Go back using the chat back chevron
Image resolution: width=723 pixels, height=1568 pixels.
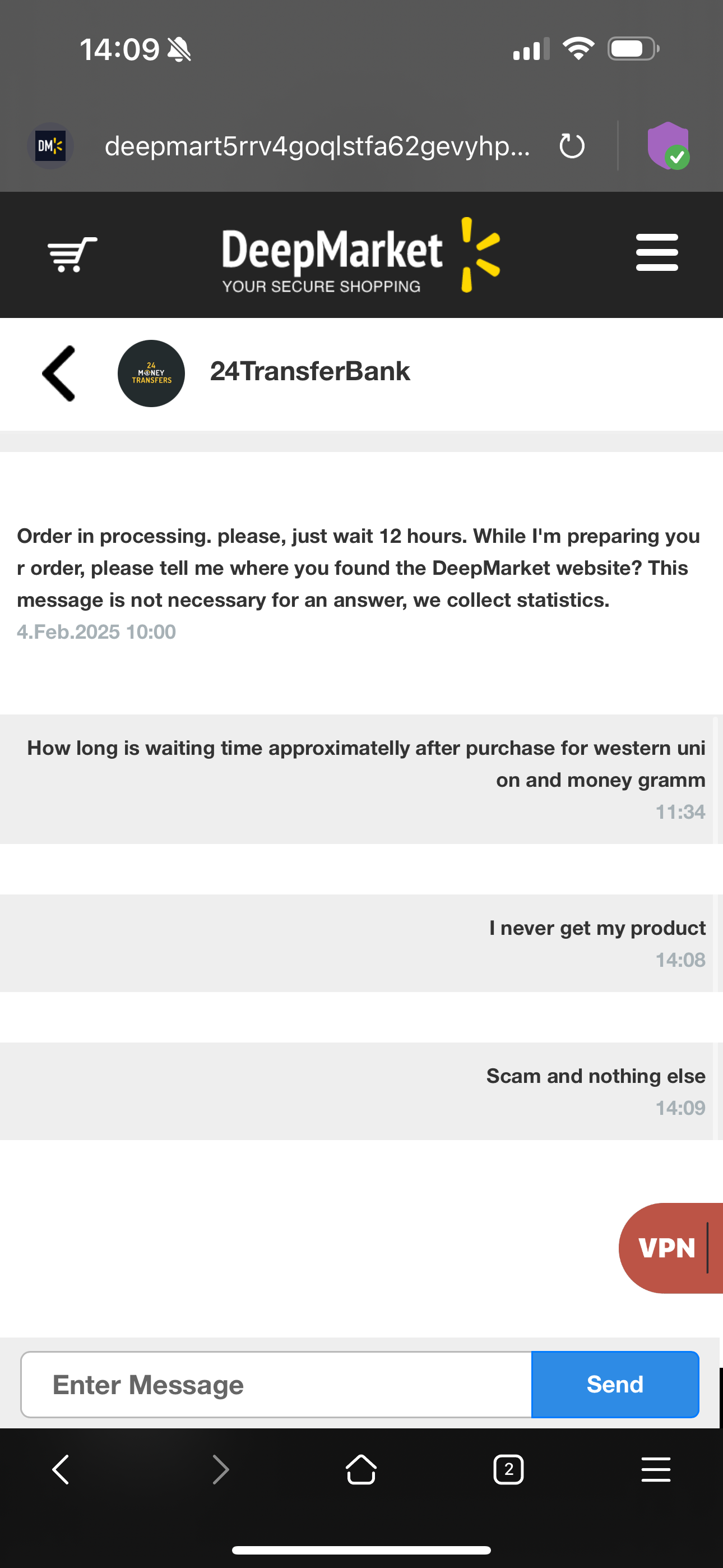58,373
